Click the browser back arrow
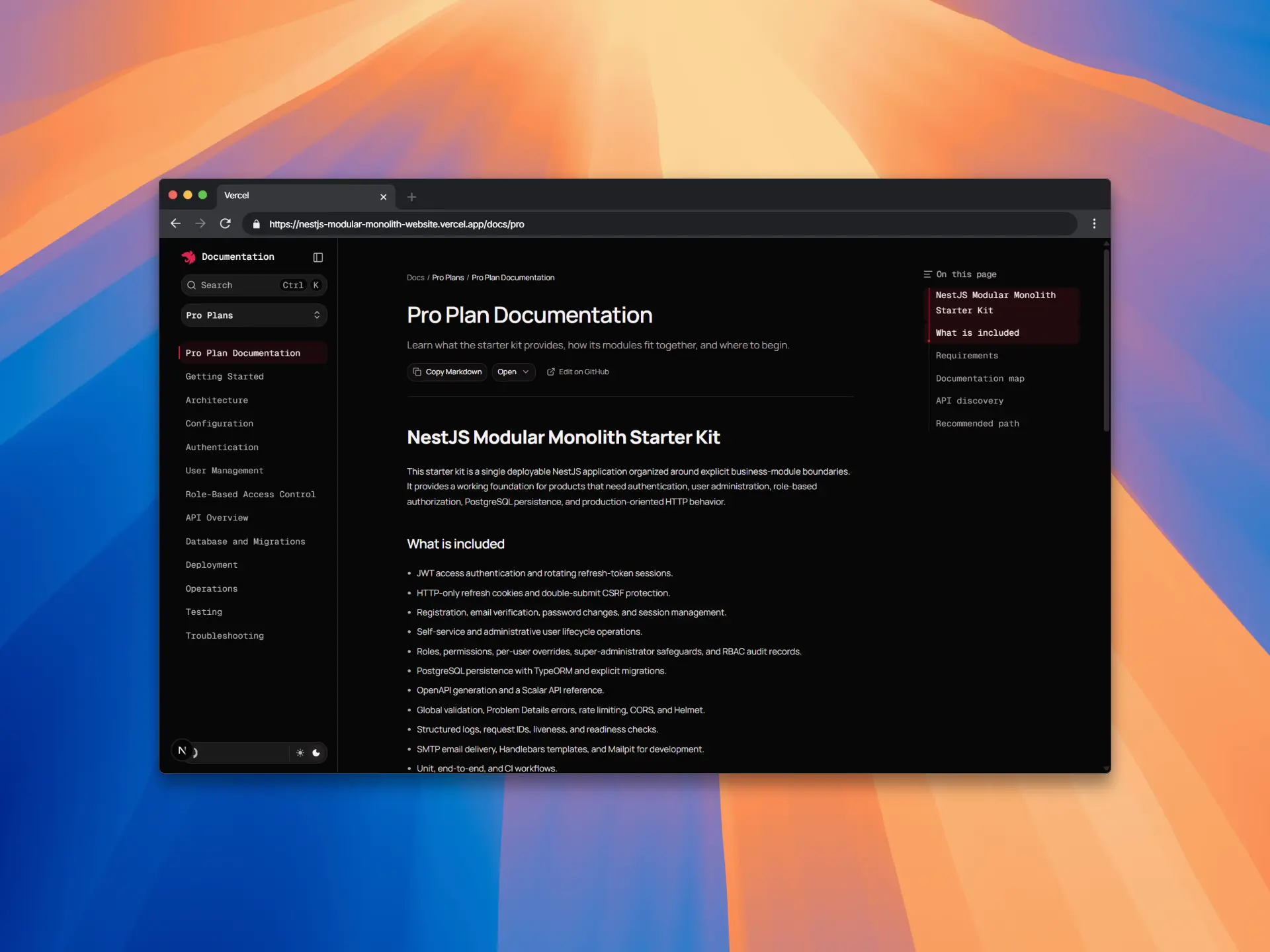The width and height of the screenshot is (1270, 952). click(x=175, y=223)
